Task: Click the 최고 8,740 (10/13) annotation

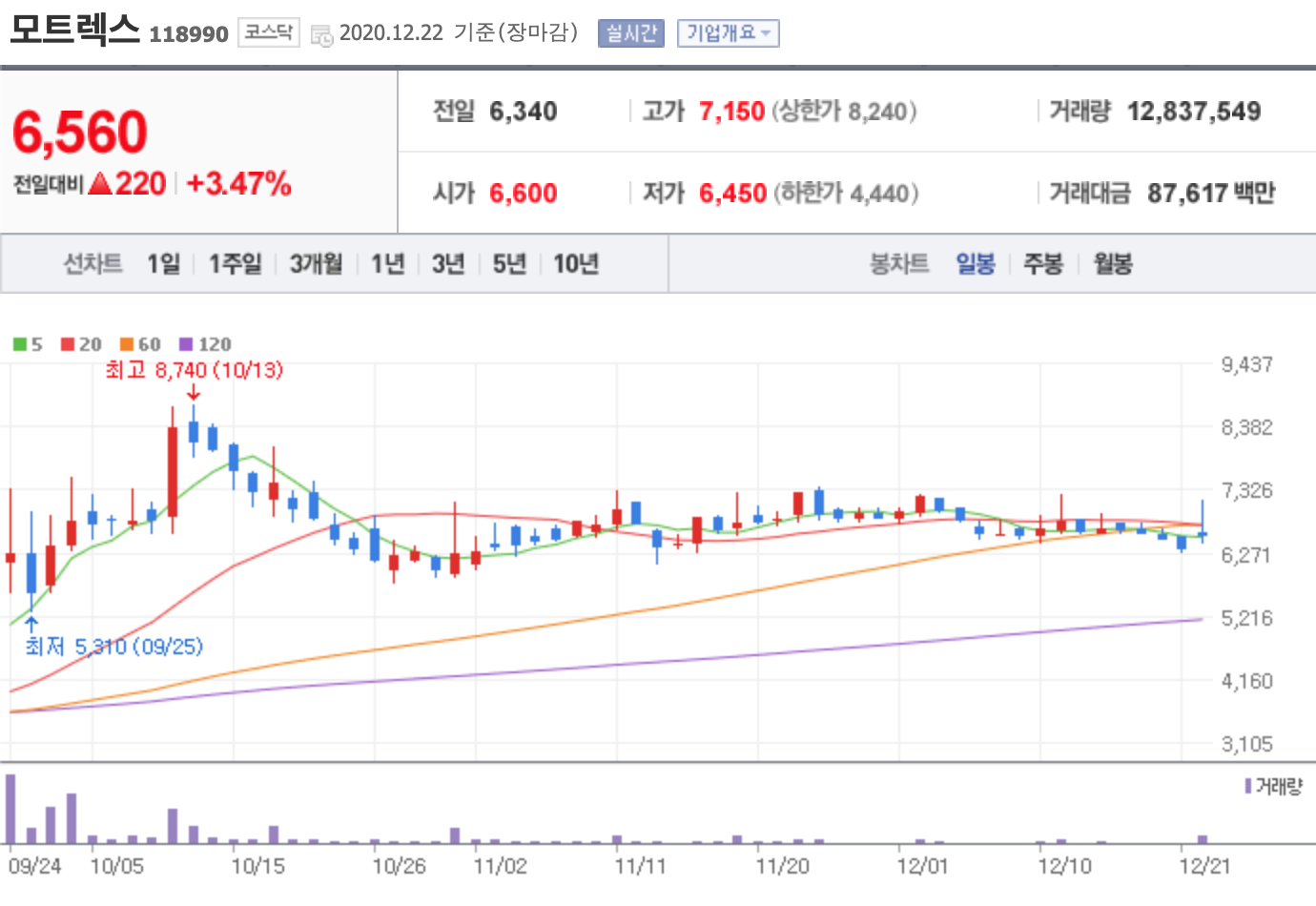Action: click(x=194, y=370)
